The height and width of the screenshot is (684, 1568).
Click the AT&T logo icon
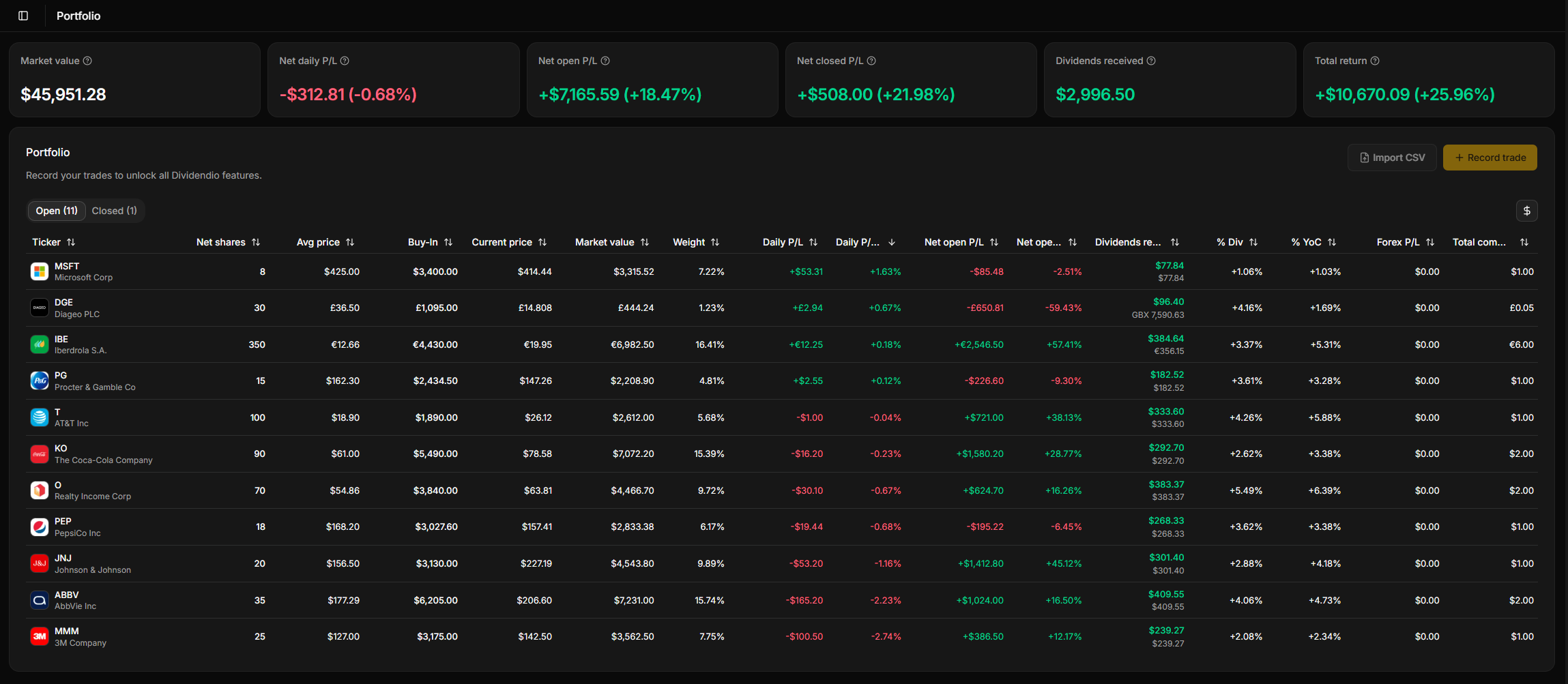click(x=40, y=417)
